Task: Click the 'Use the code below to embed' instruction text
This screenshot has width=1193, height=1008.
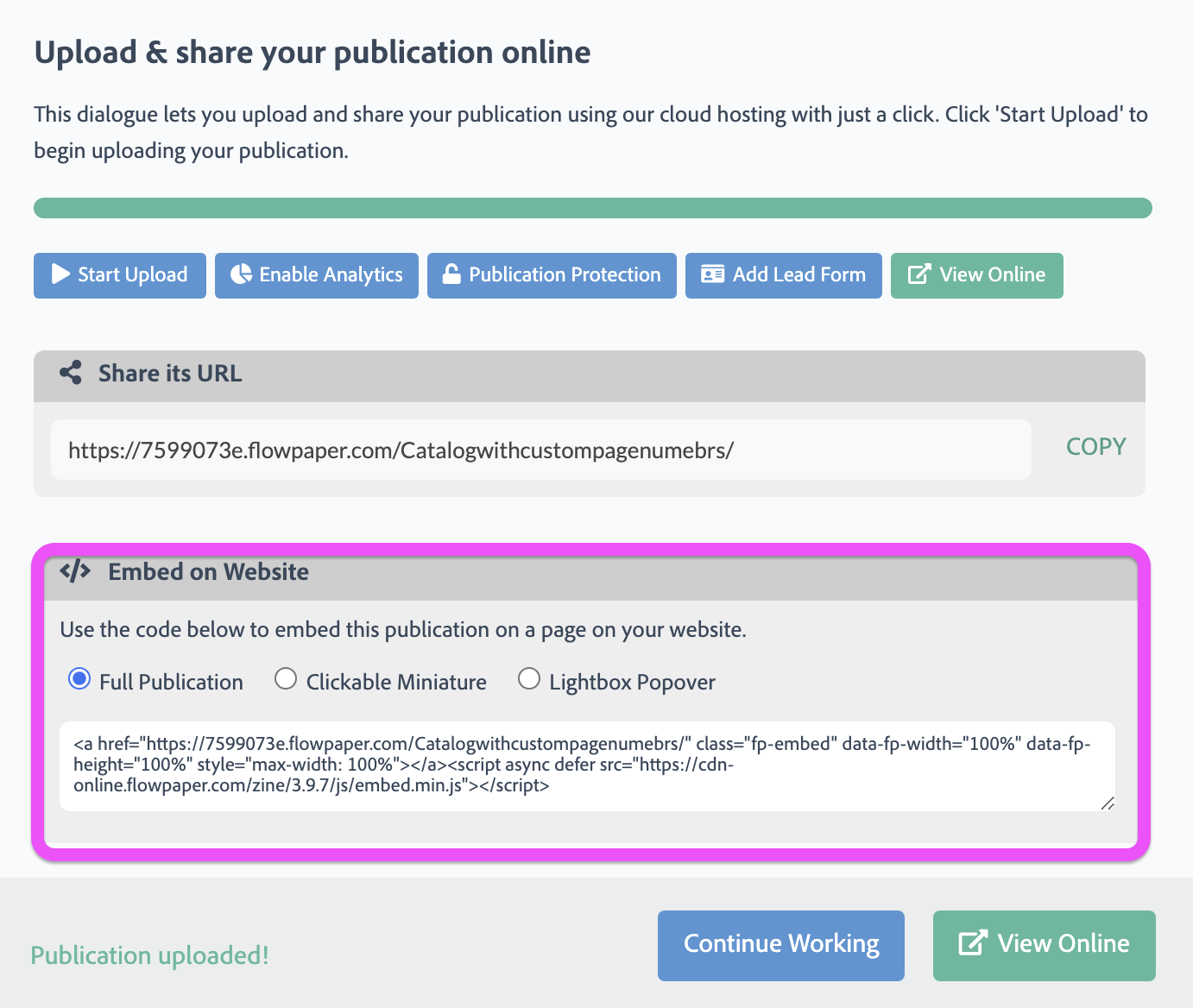Action: tap(403, 630)
